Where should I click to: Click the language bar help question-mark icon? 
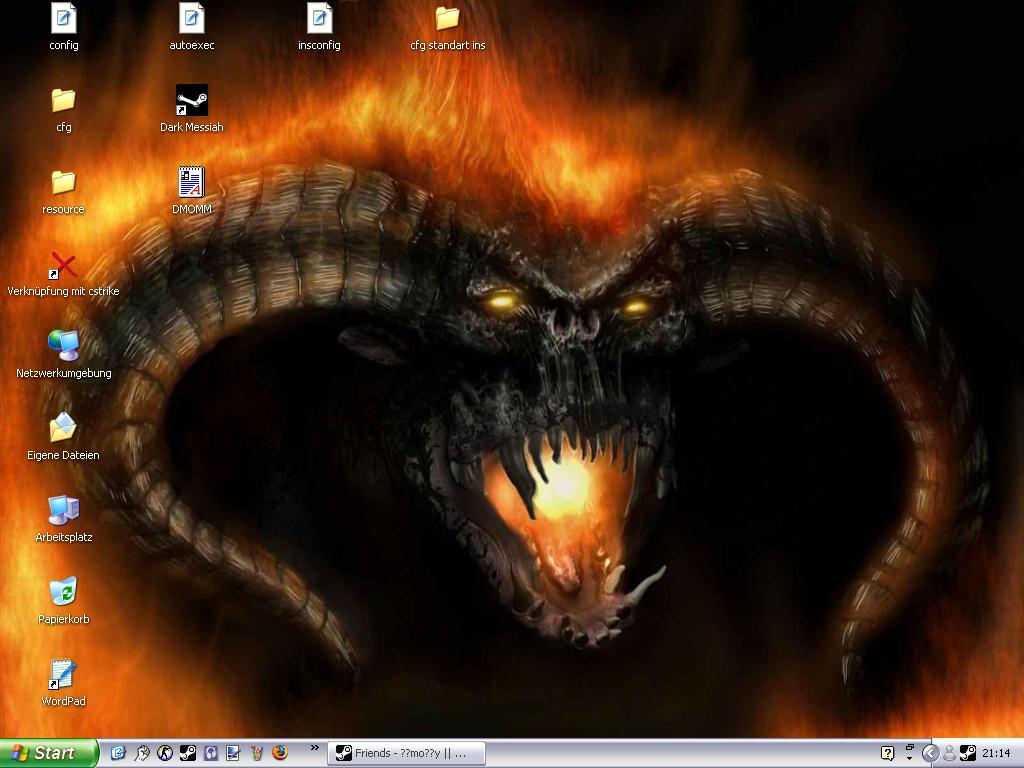point(887,754)
